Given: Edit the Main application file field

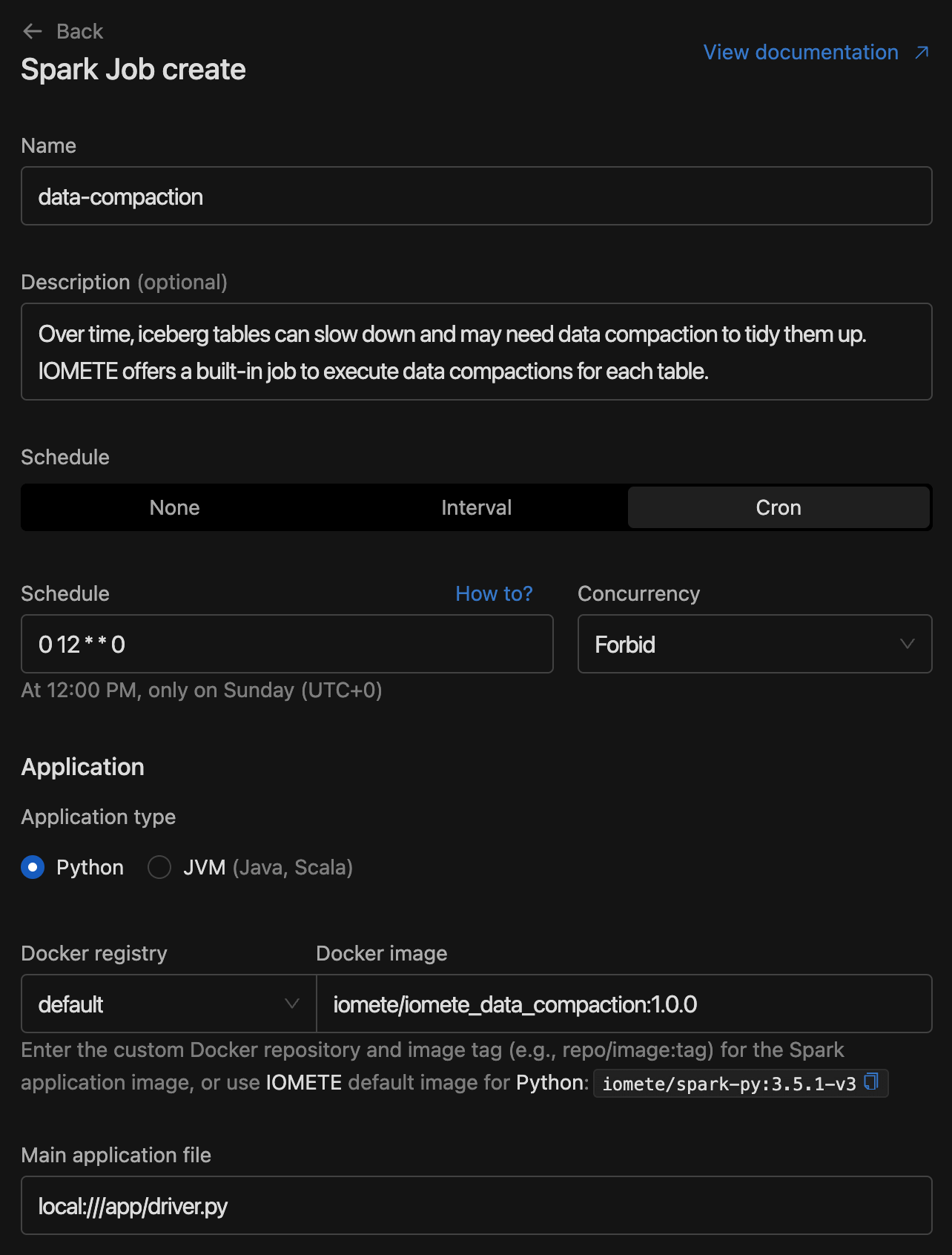Looking at the screenshot, I should click(476, 1205).
